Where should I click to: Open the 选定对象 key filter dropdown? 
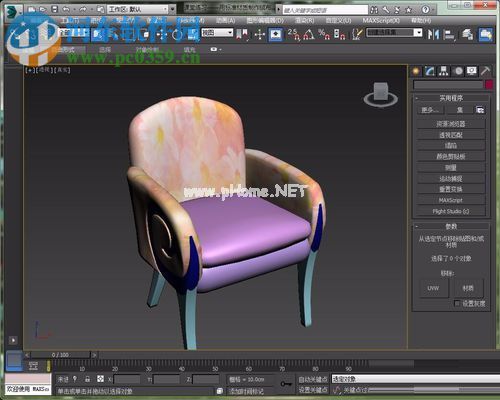[x=415, y=379]
